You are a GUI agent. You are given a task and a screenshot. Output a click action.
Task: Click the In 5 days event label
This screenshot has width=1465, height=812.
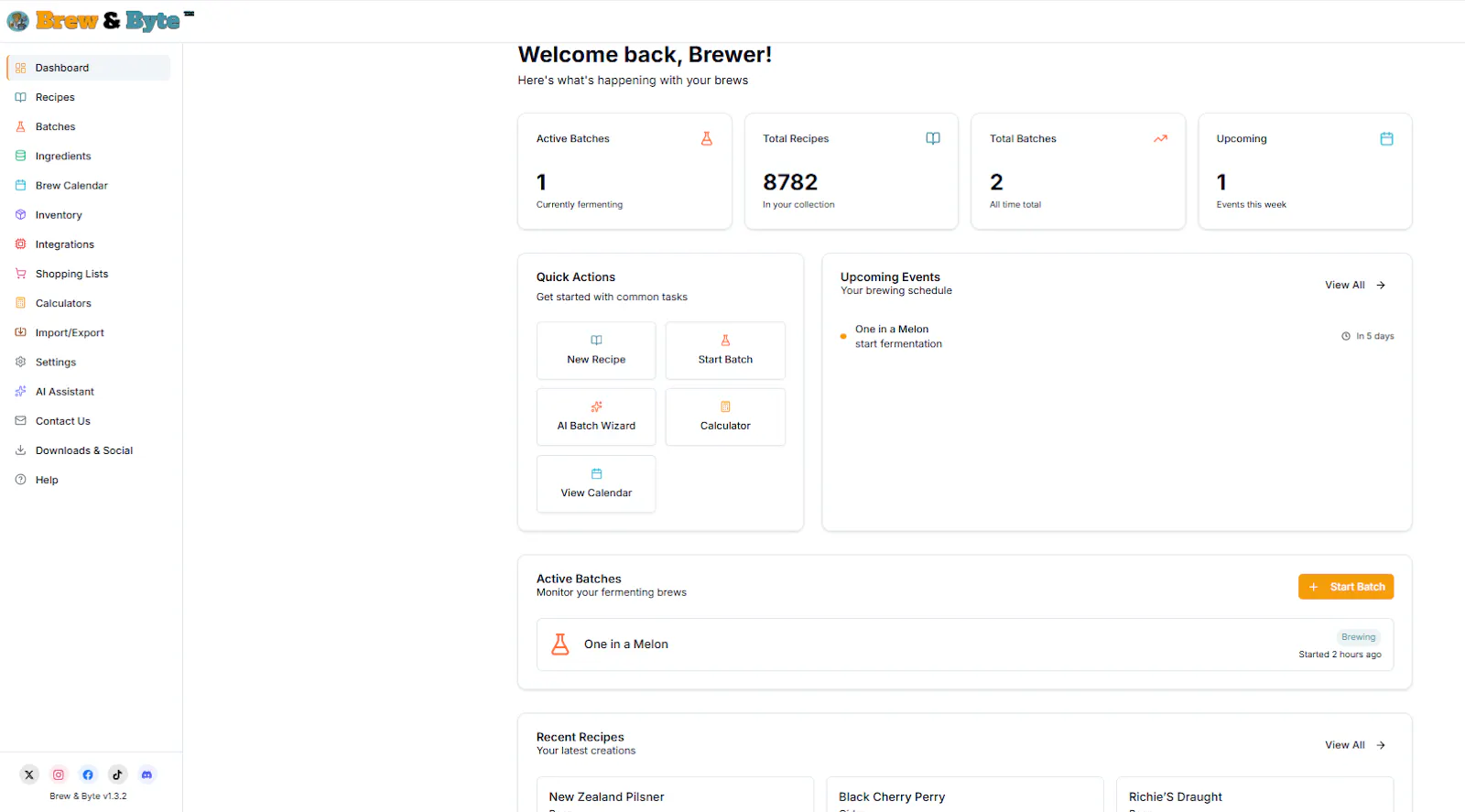(x=1375, y=336)
